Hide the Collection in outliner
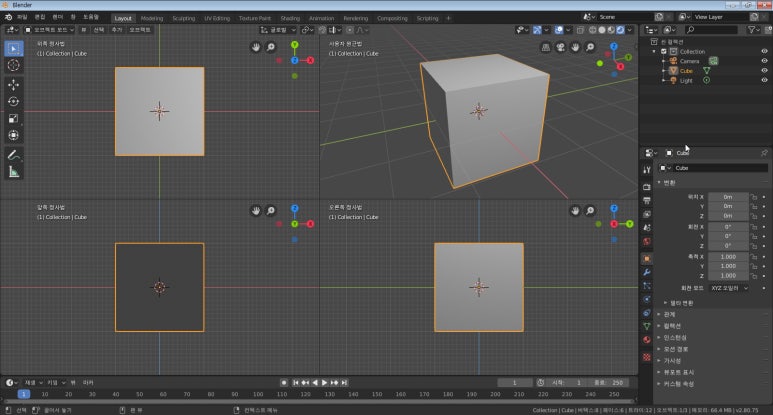Viewport: 773px width, 415px height. click(x=764, y=51)
